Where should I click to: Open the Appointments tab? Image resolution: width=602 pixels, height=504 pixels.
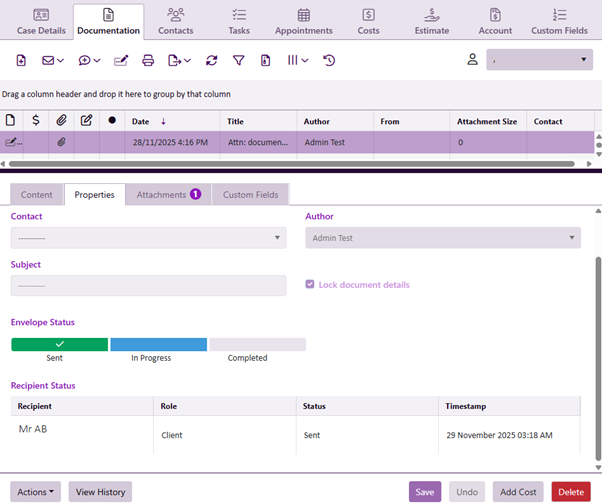click(304, 20)
